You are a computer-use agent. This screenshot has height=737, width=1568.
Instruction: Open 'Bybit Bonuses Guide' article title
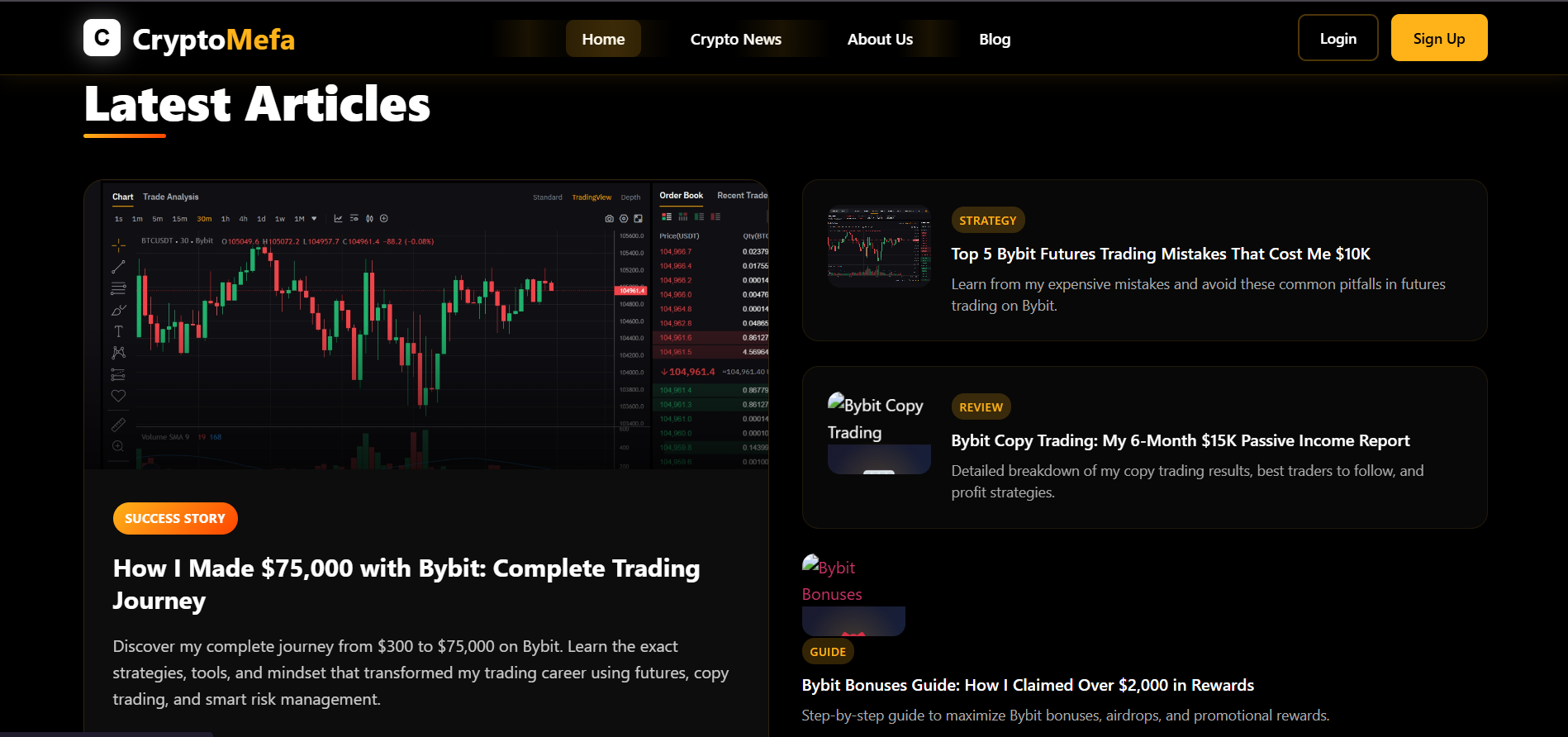click(1028, 685)
